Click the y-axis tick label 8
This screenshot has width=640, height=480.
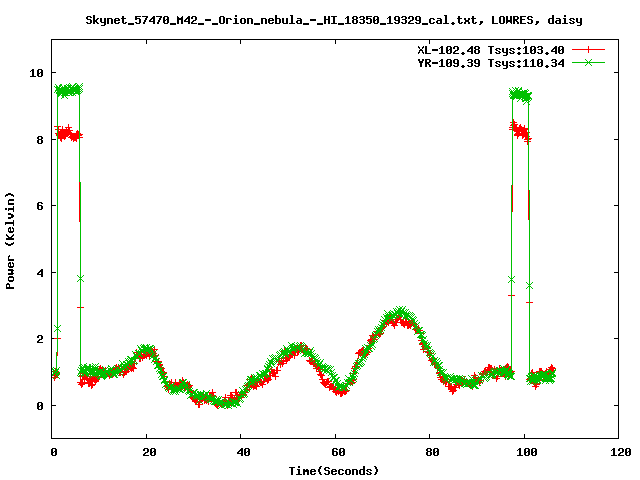click(40, 140)
